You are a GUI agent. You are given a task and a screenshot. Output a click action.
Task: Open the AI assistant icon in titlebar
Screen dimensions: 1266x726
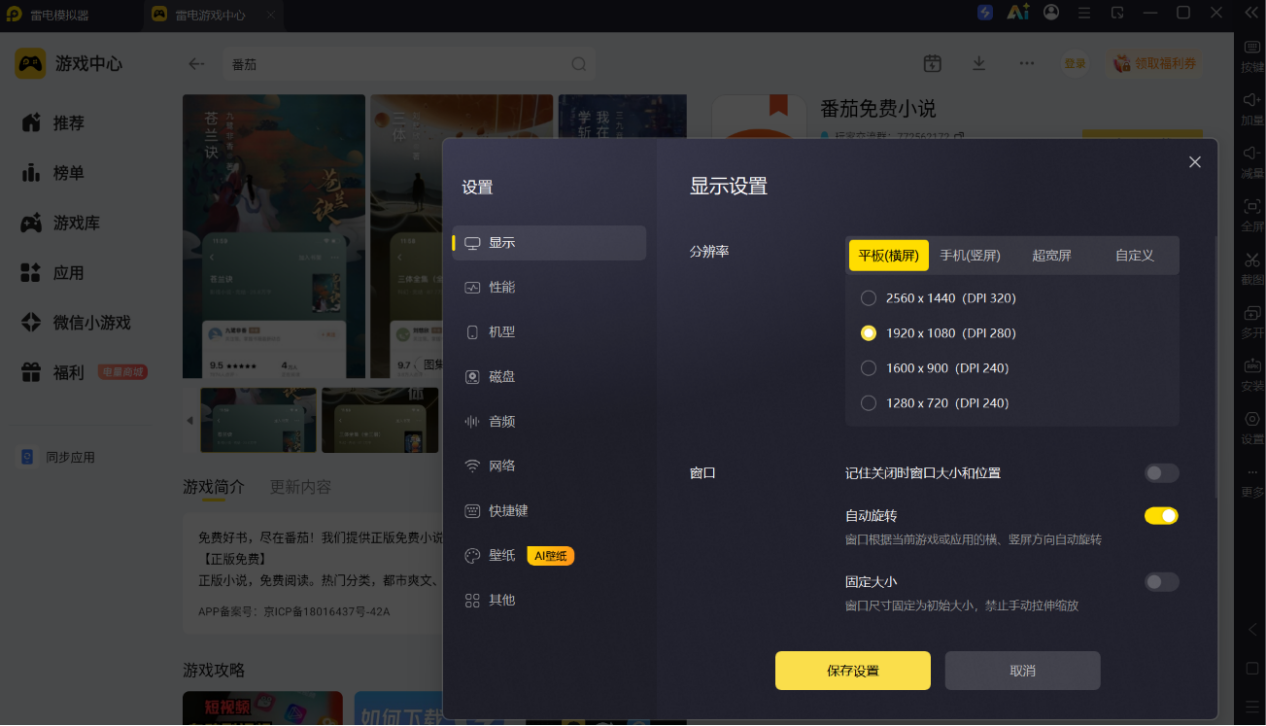point(1018,13)
